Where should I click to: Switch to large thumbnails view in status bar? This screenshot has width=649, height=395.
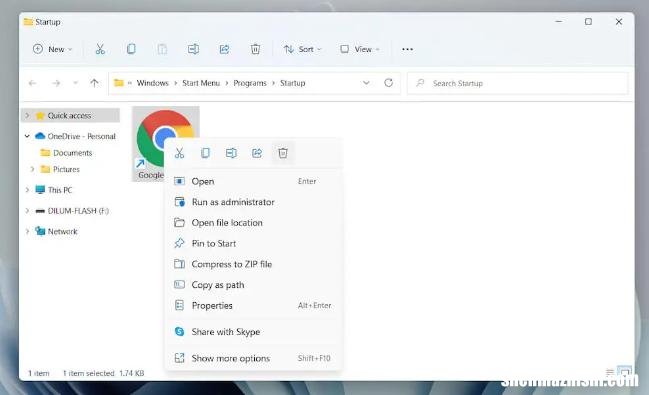625,371
